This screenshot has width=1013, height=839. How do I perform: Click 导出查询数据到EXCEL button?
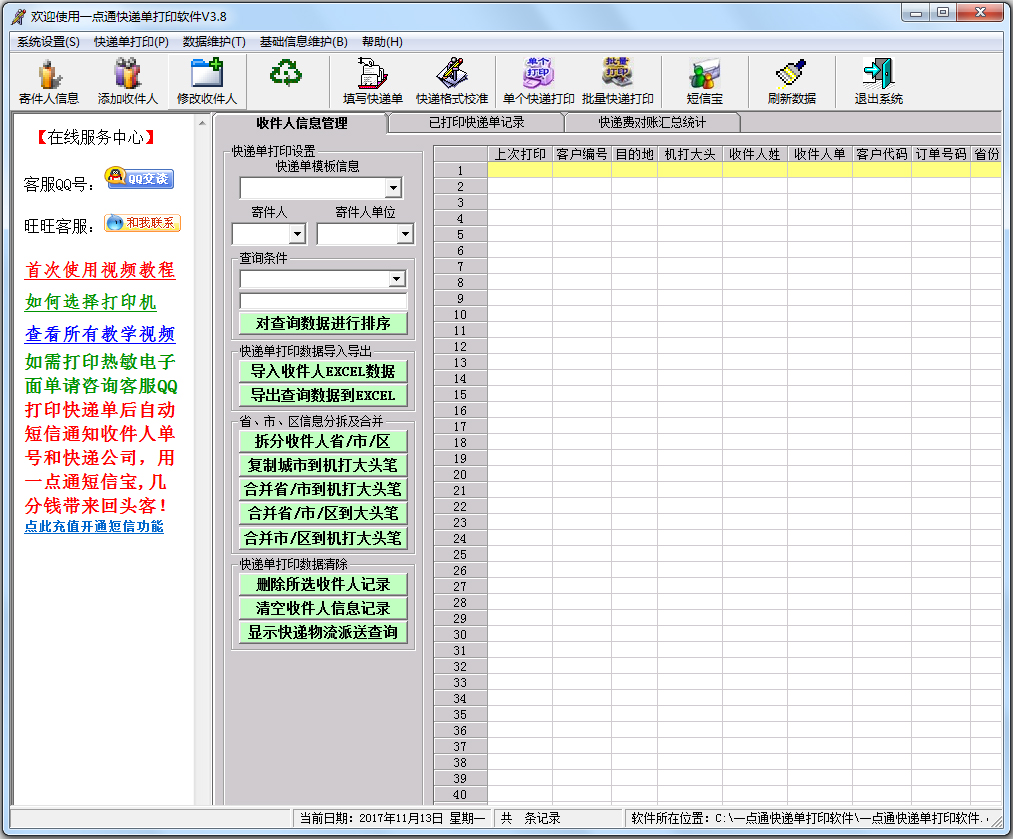click(x=323, y=395)
